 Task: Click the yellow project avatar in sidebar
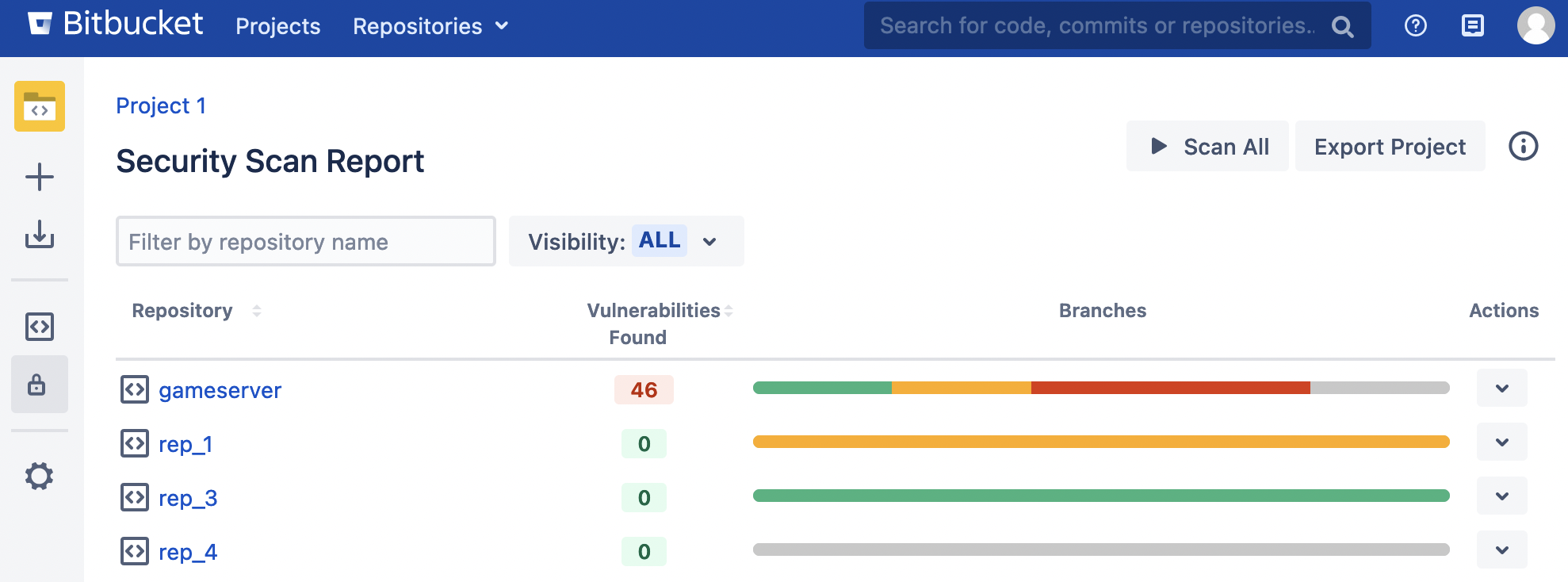[40, 106]
